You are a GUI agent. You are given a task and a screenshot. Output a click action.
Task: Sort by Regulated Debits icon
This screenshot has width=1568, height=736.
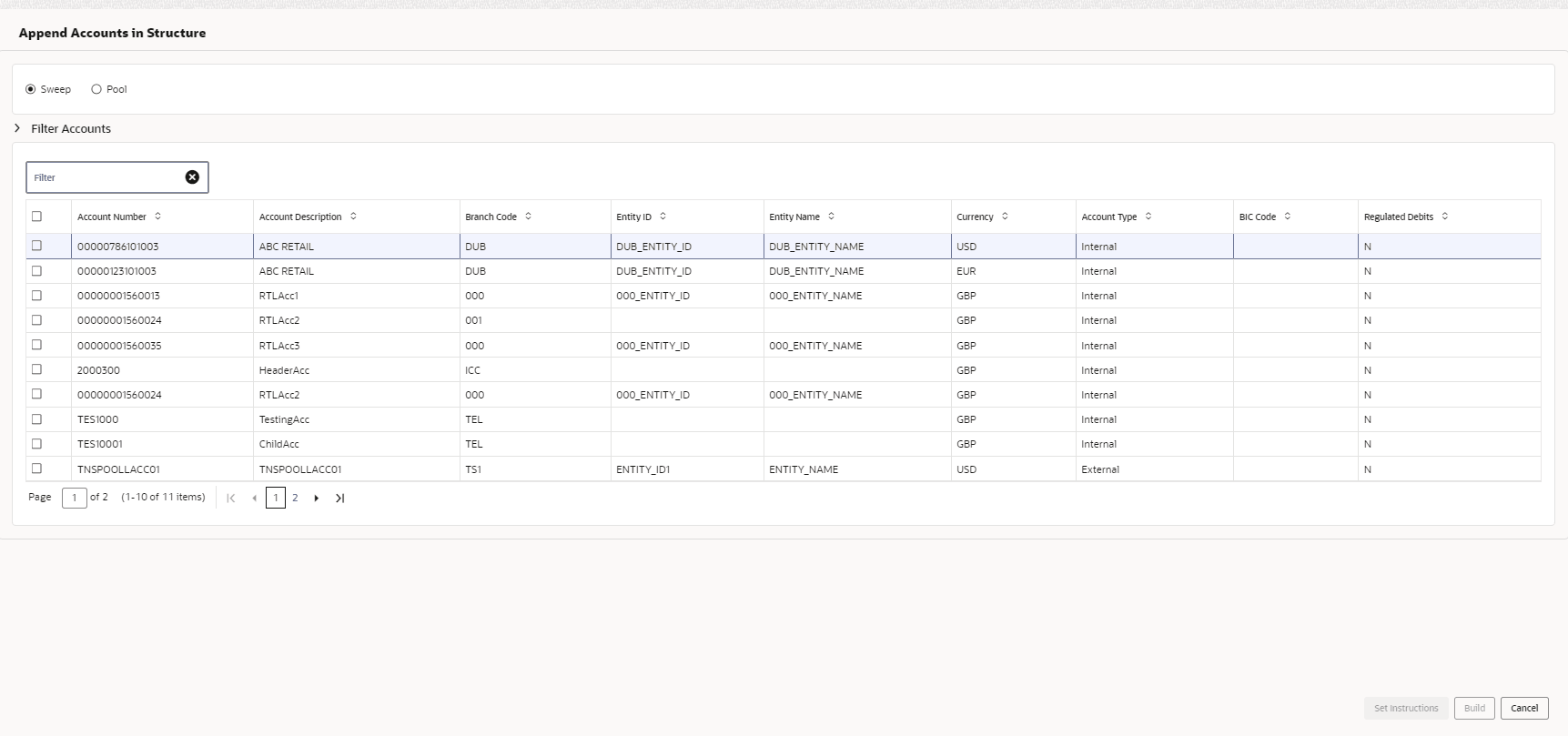(x=1445, y=217)
